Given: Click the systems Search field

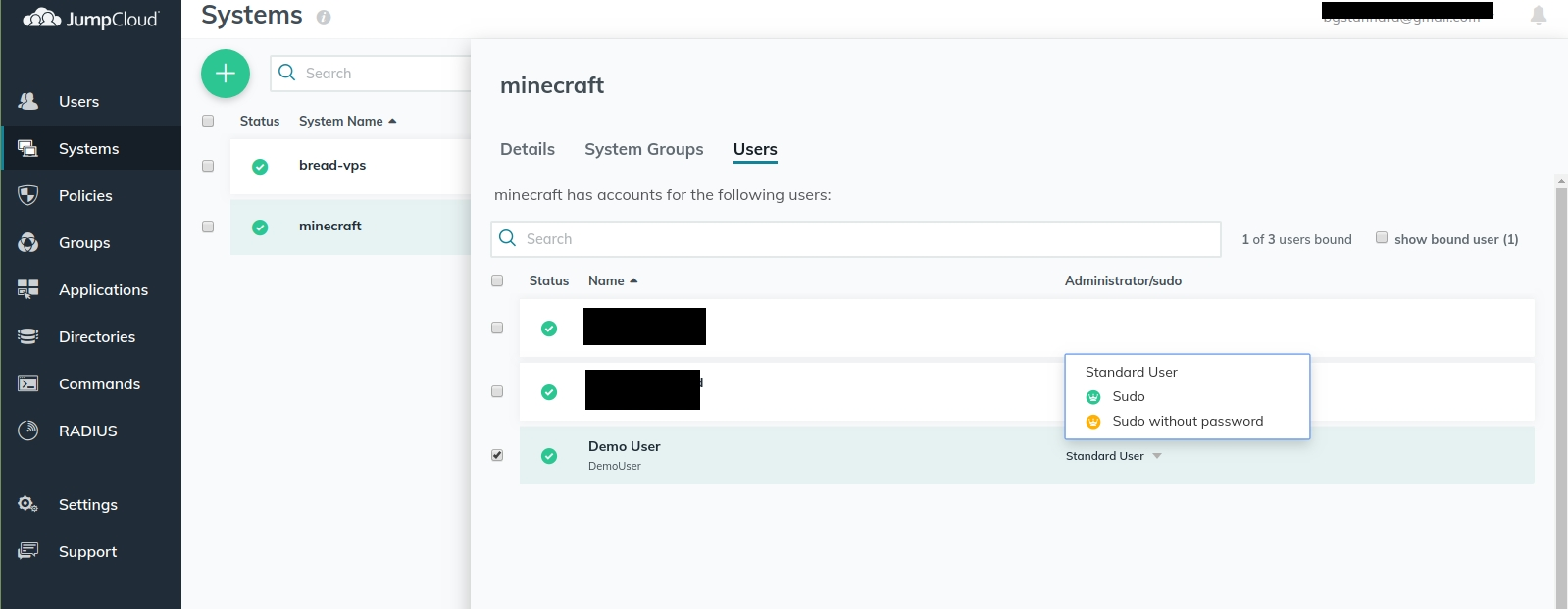Looking at the screenshot, I should tap(371, 74).
